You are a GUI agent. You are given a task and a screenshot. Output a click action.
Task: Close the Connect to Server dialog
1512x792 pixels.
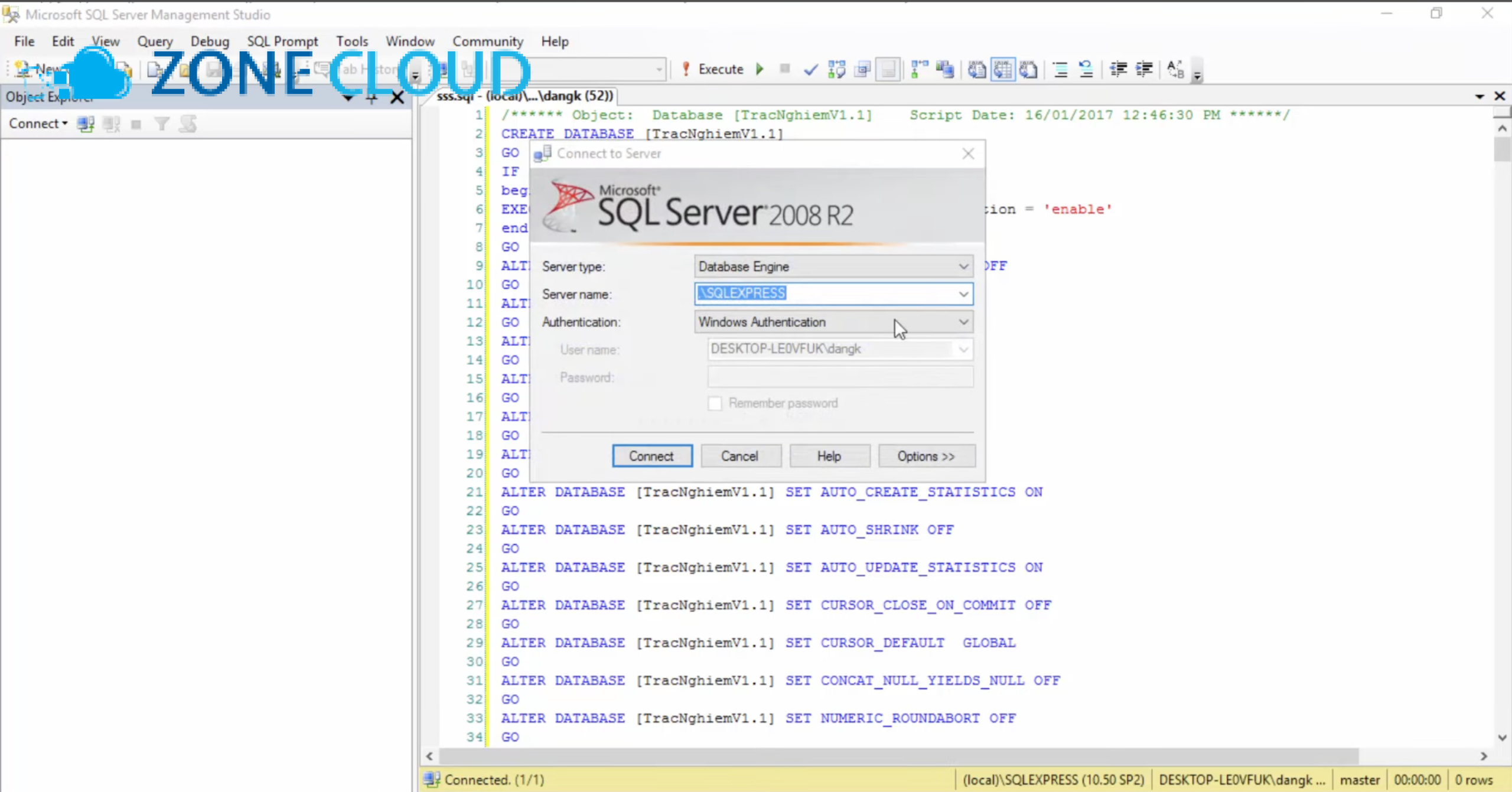point(968,154)
